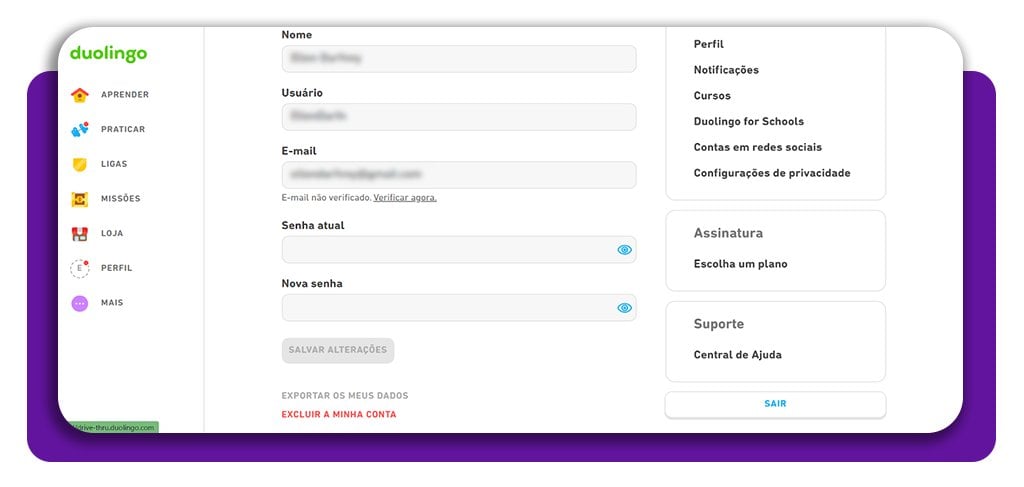Open the Missões chest icon
Viewport: 1024px width, 487px height.
[80, 198]
